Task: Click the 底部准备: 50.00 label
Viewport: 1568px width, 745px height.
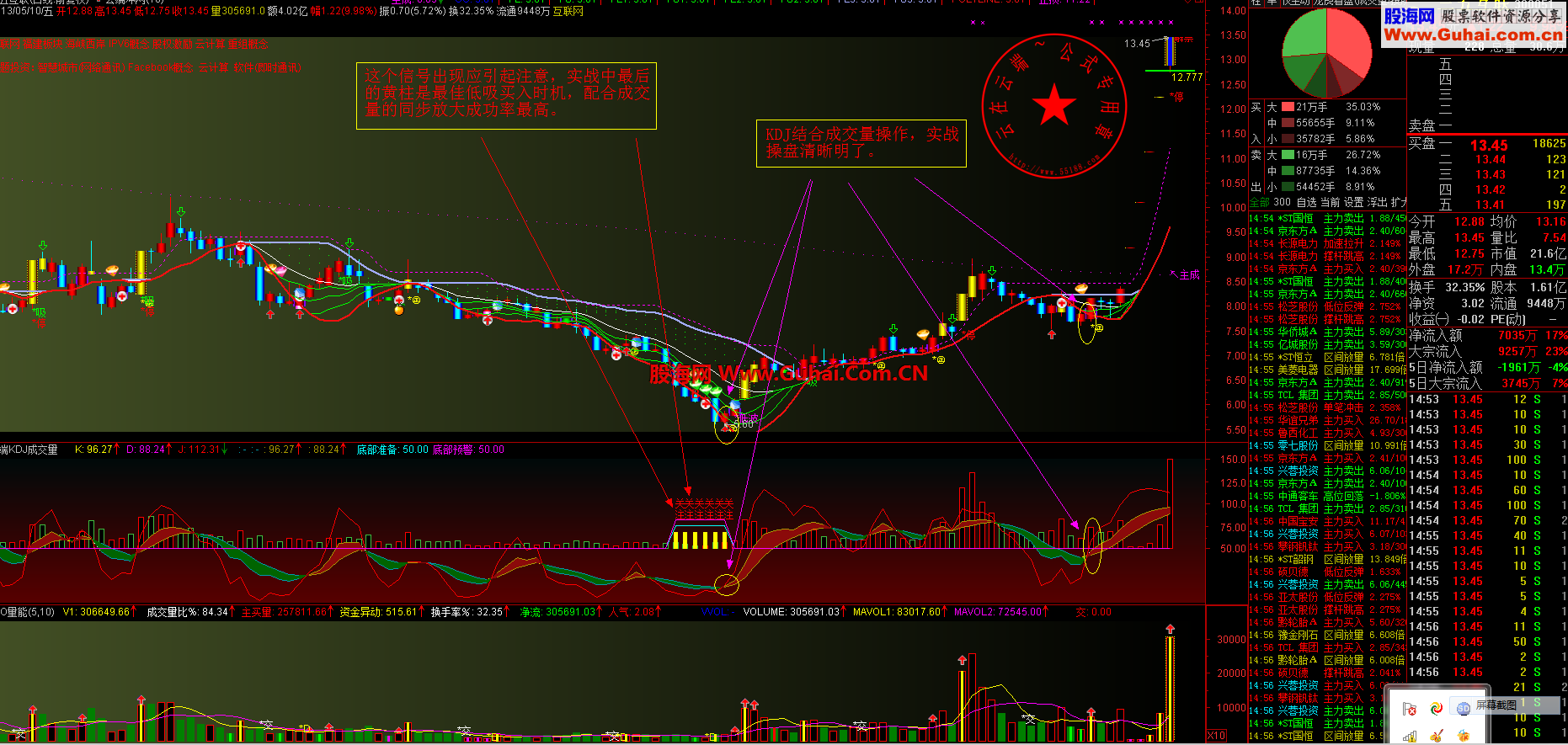Action: pos(392,450)
